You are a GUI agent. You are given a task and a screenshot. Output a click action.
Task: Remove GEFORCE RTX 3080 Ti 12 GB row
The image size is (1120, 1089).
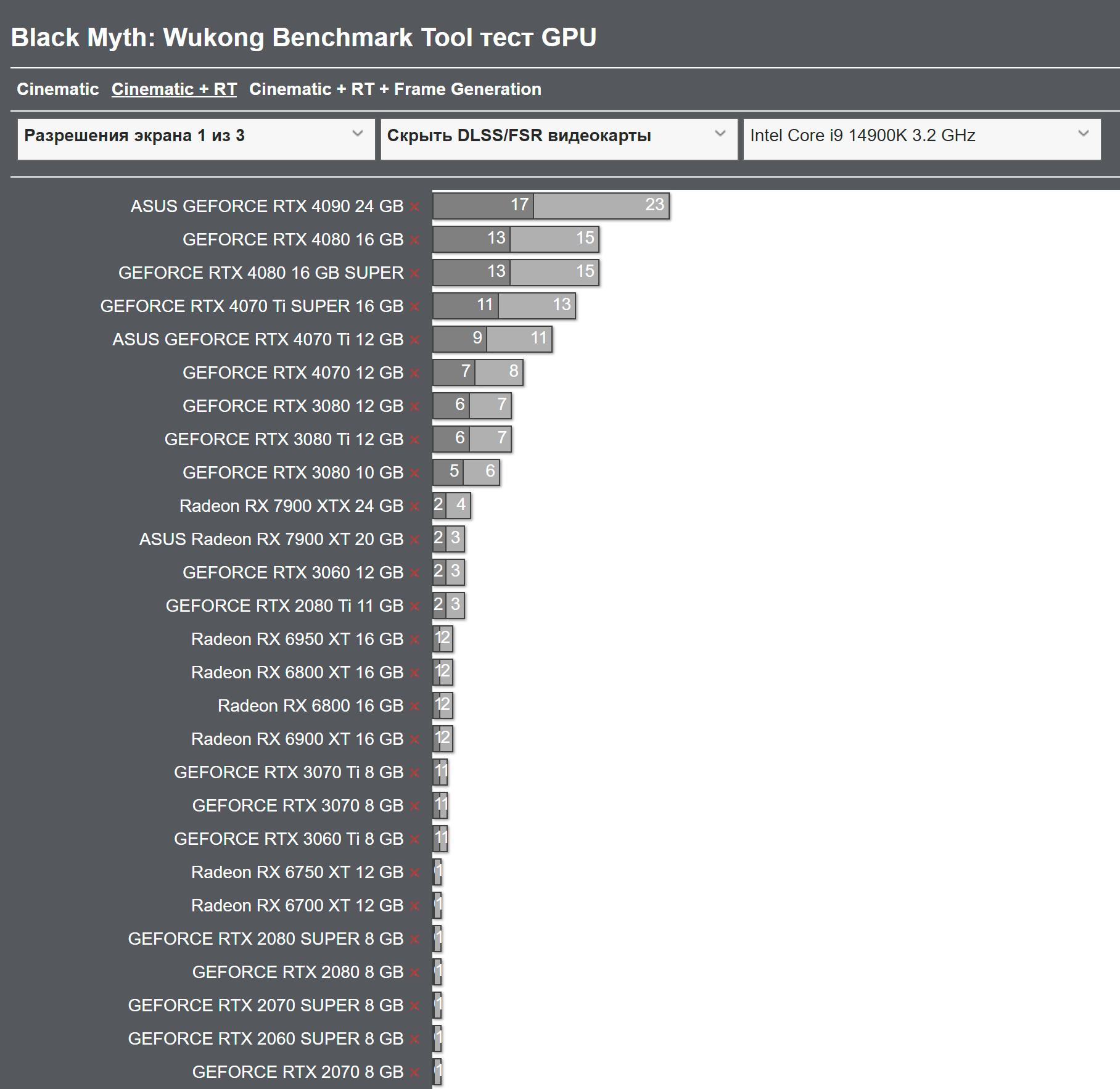coord(415,440)
